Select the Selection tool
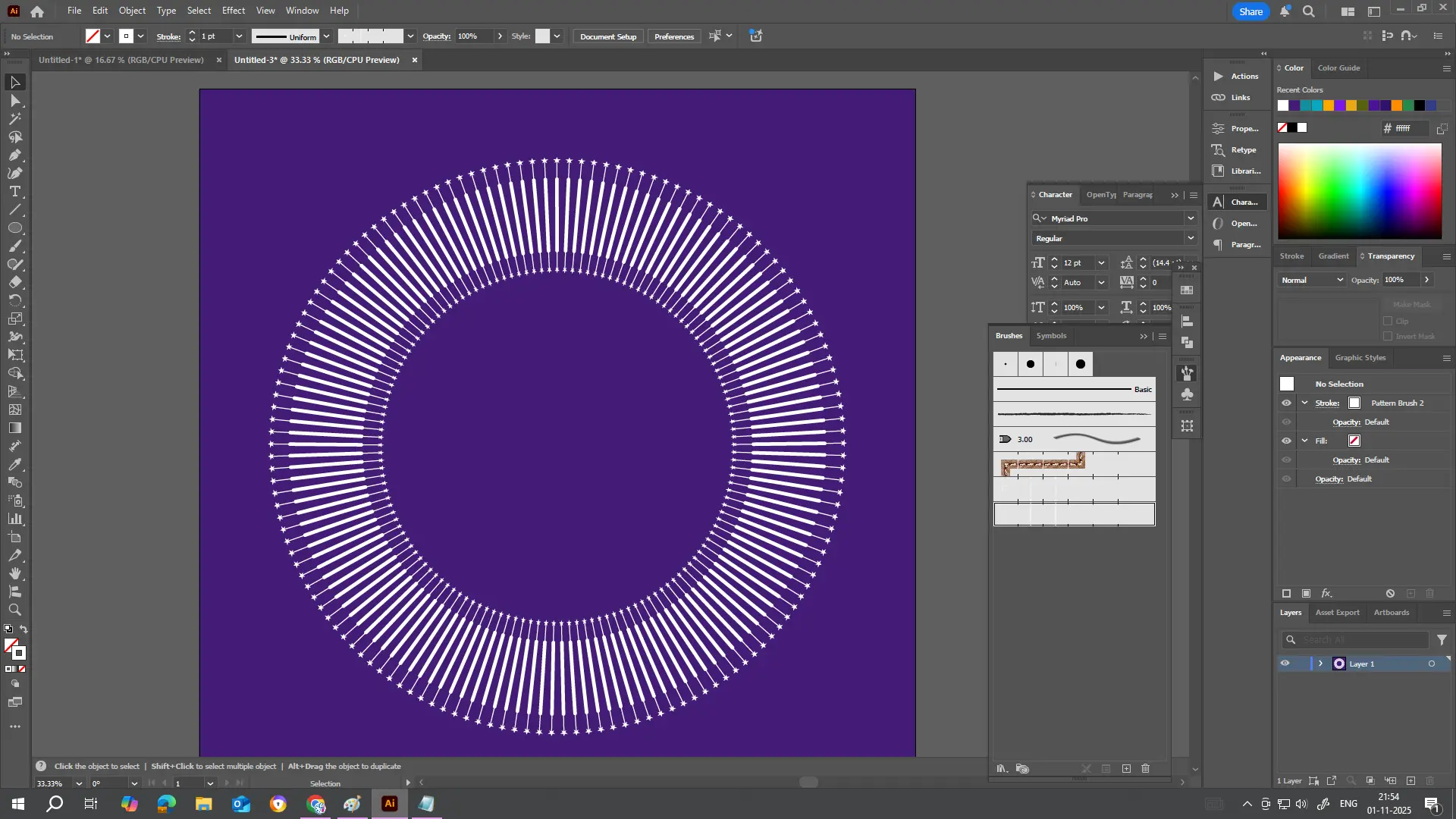 14,82
